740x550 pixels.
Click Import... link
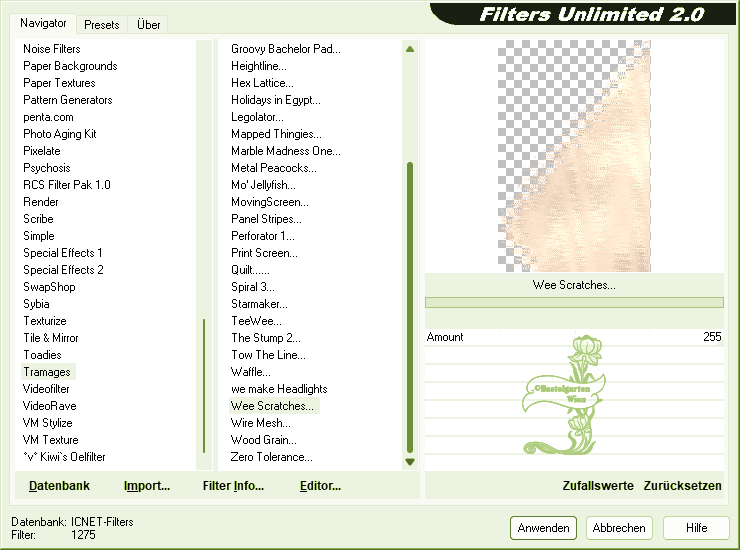[147, 486]
